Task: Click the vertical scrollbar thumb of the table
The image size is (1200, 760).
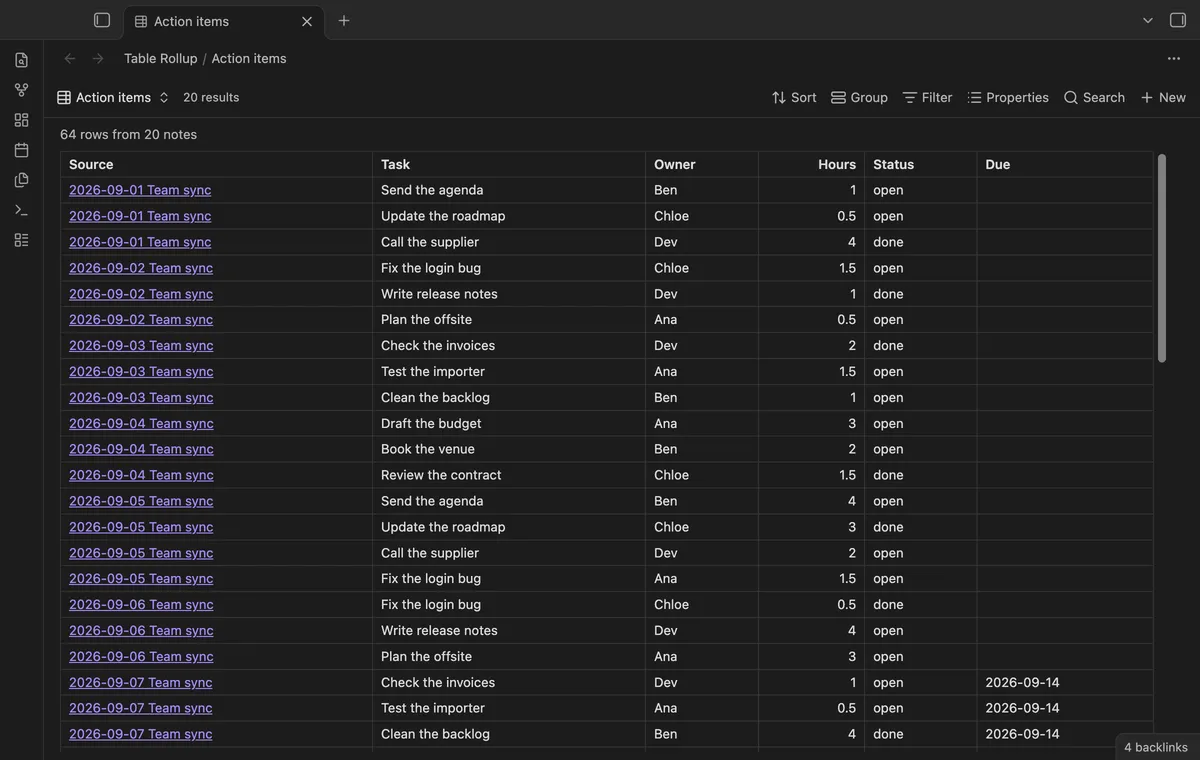Action: [1161, 258]
